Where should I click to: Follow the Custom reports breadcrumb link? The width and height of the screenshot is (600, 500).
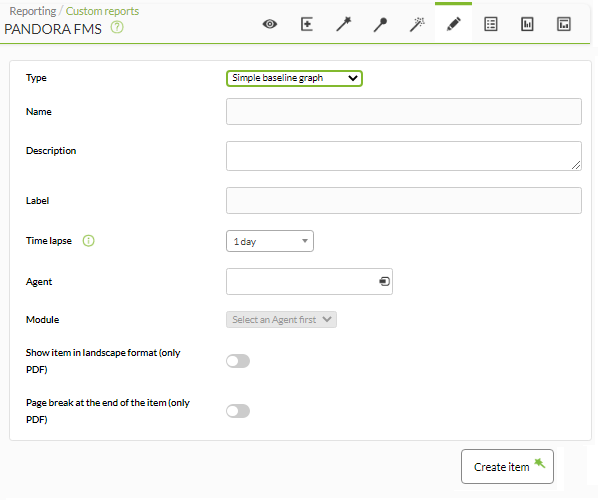pyautogui.click(x=102, y=11)
